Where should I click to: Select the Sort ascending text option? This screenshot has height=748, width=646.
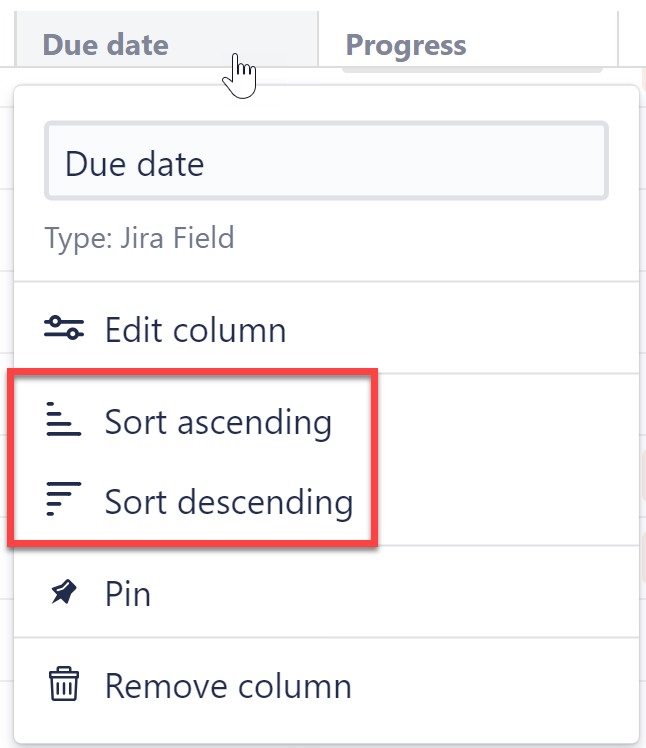point(218,422)
